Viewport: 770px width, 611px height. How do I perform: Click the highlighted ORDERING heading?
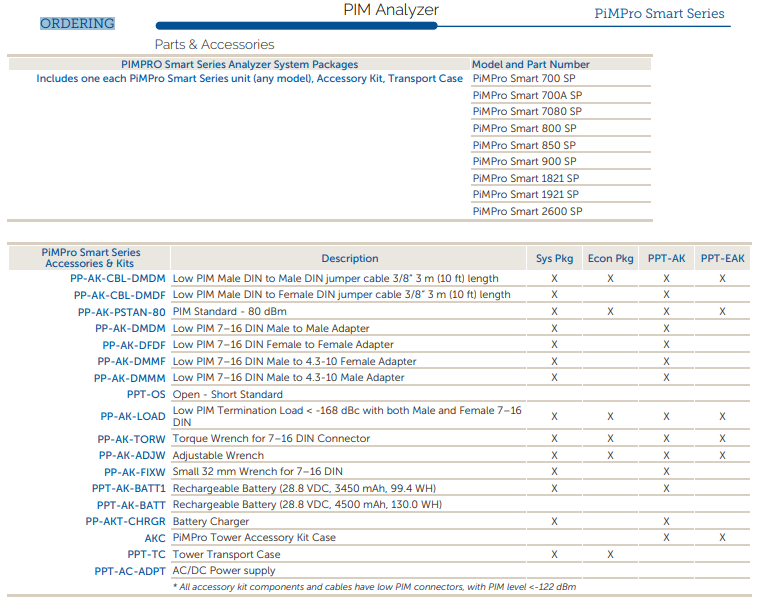(x=77, y=23)
